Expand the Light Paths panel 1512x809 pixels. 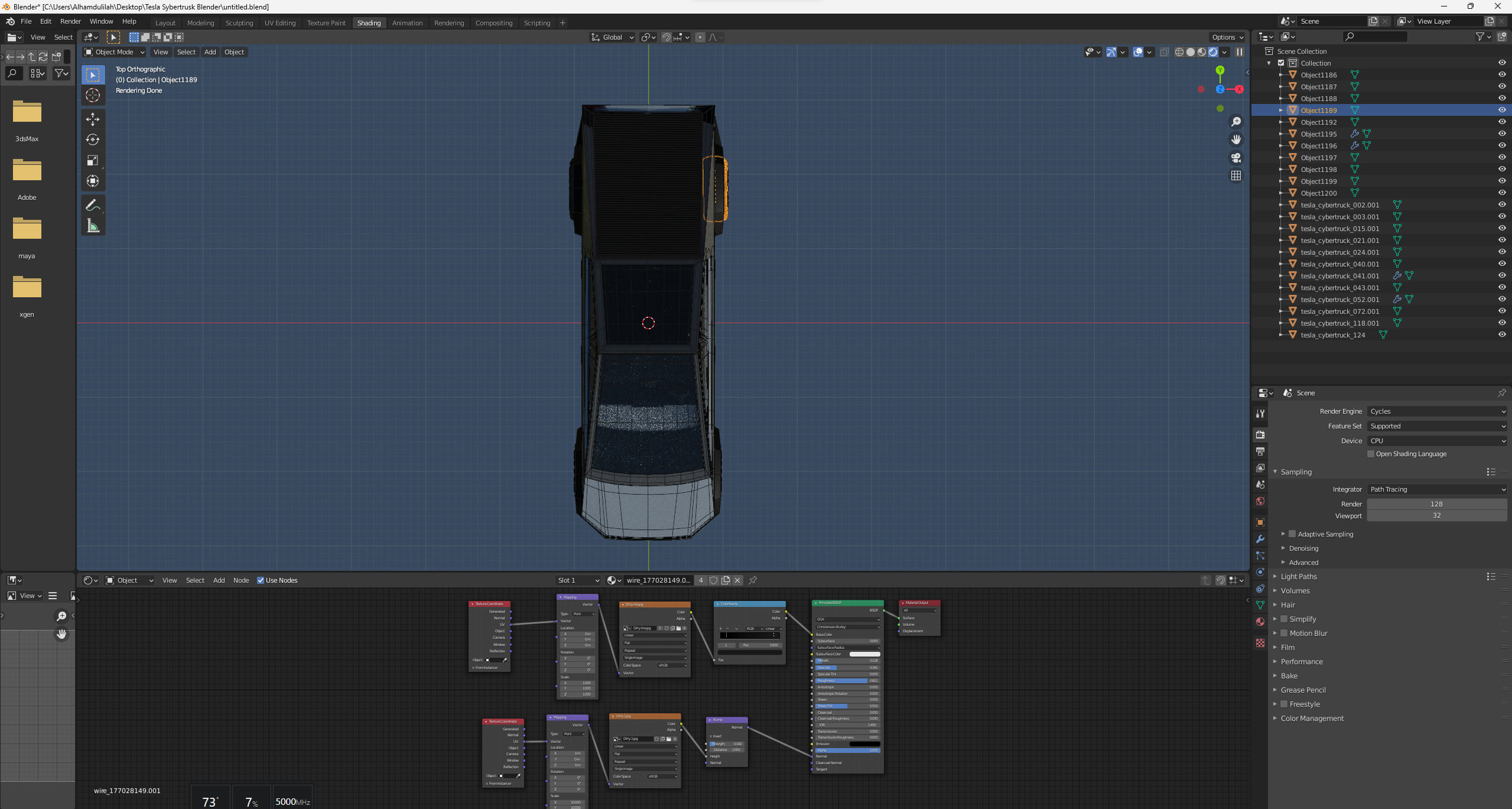[x=1298, y=577]
